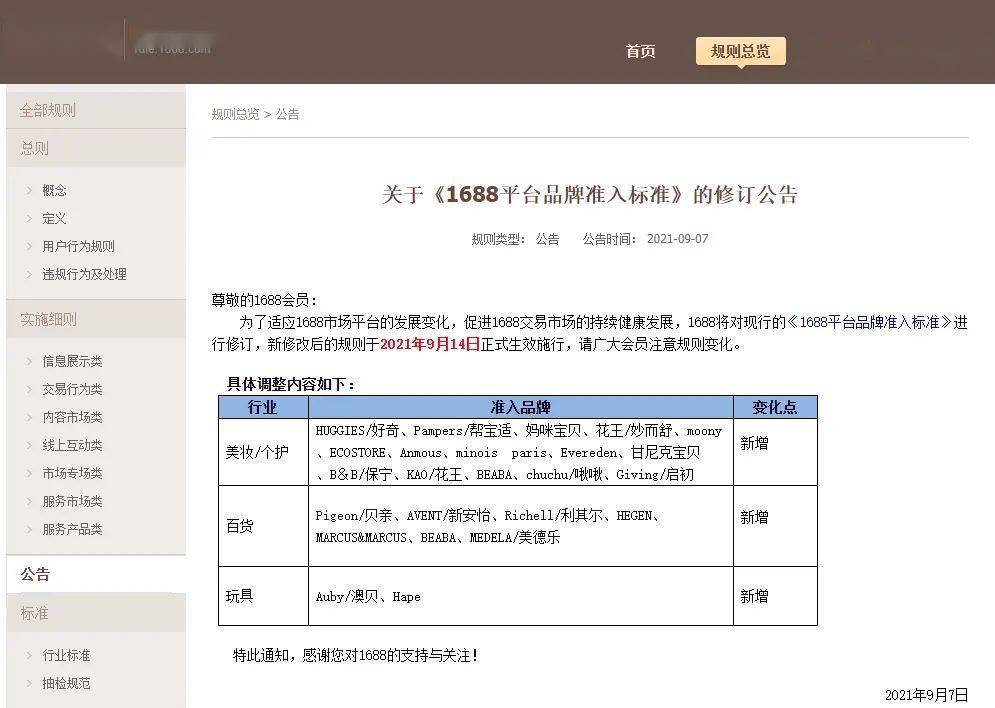Screen dimensions: 995x708
Task: Click the 变化点 table column header
Action: coord(775,407)
